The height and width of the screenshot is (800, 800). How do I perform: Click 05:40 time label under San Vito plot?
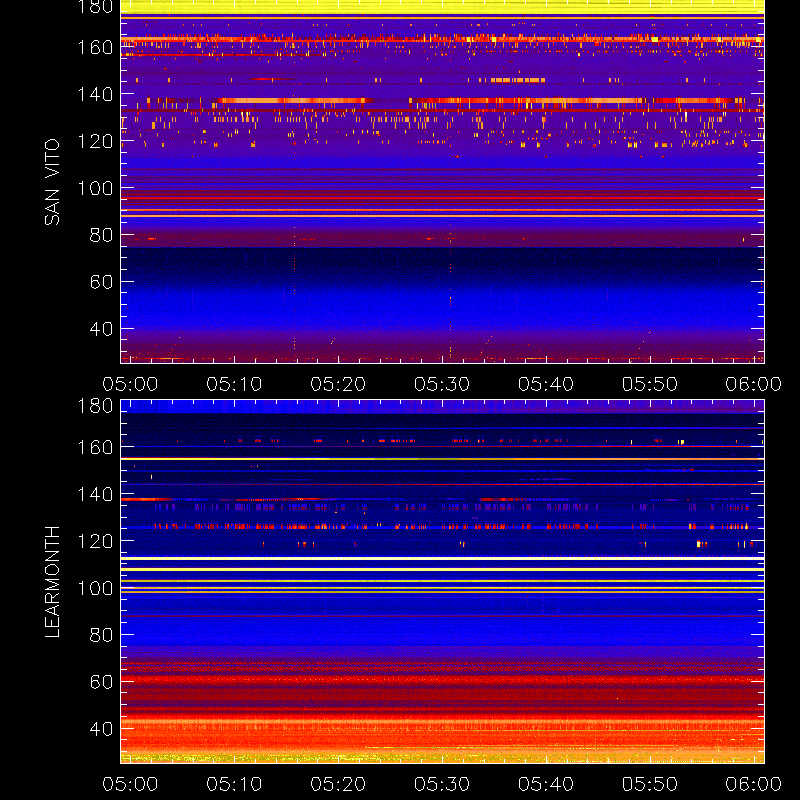(546, 384)
